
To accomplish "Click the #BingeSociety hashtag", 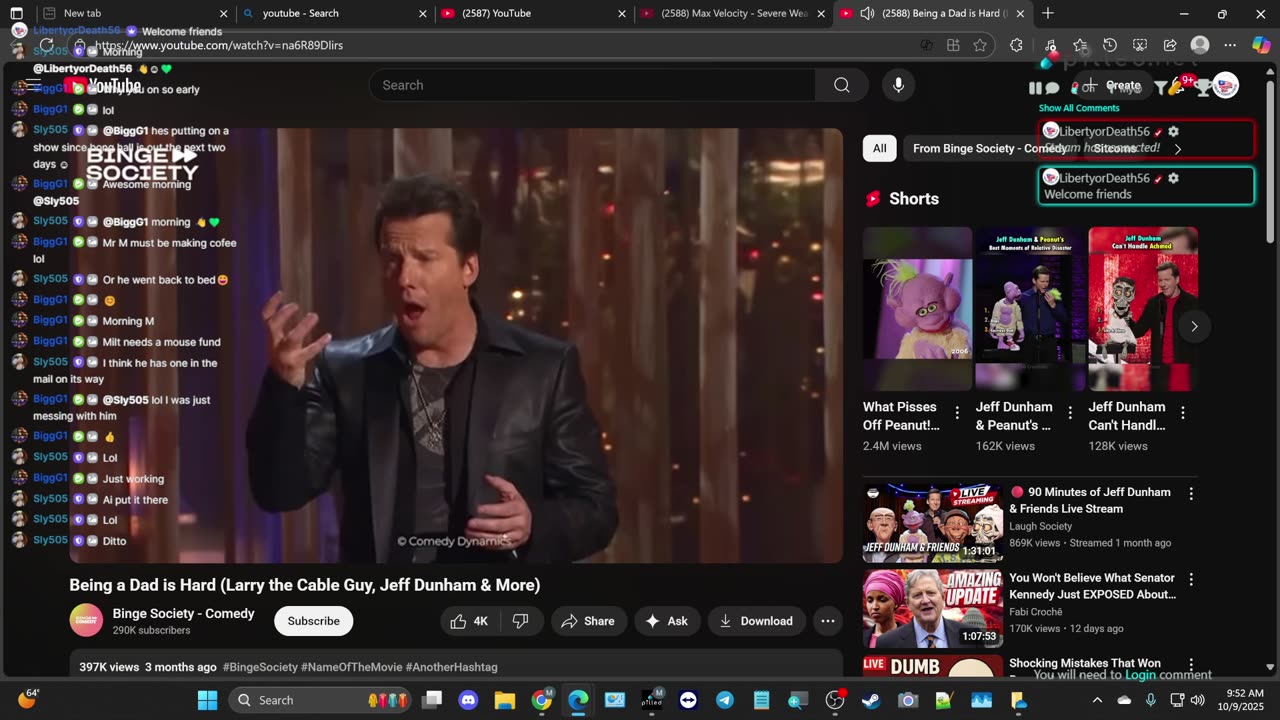I will 260,667.
